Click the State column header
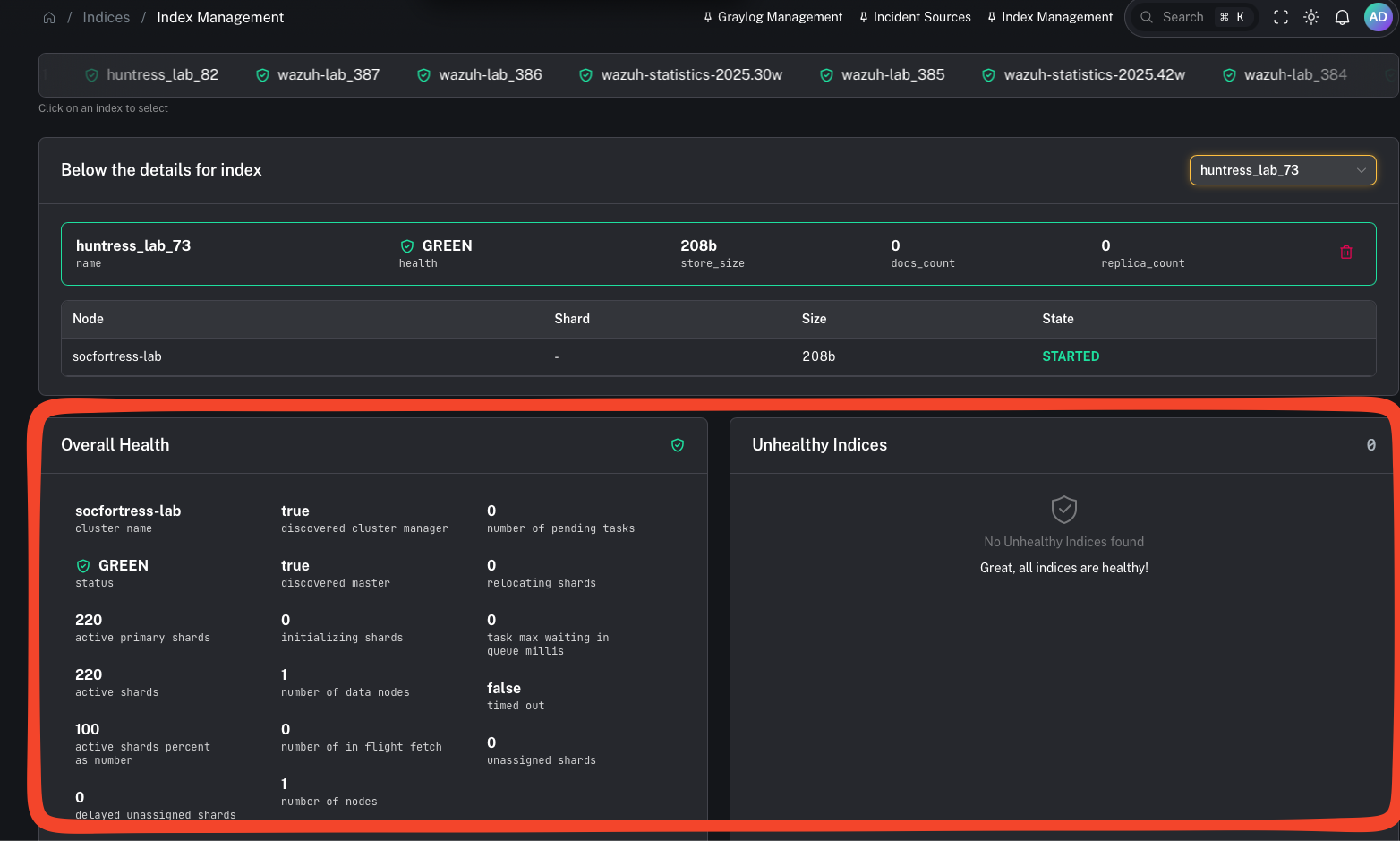This screenshot has width=1400, height=841. coord(1058,319)
